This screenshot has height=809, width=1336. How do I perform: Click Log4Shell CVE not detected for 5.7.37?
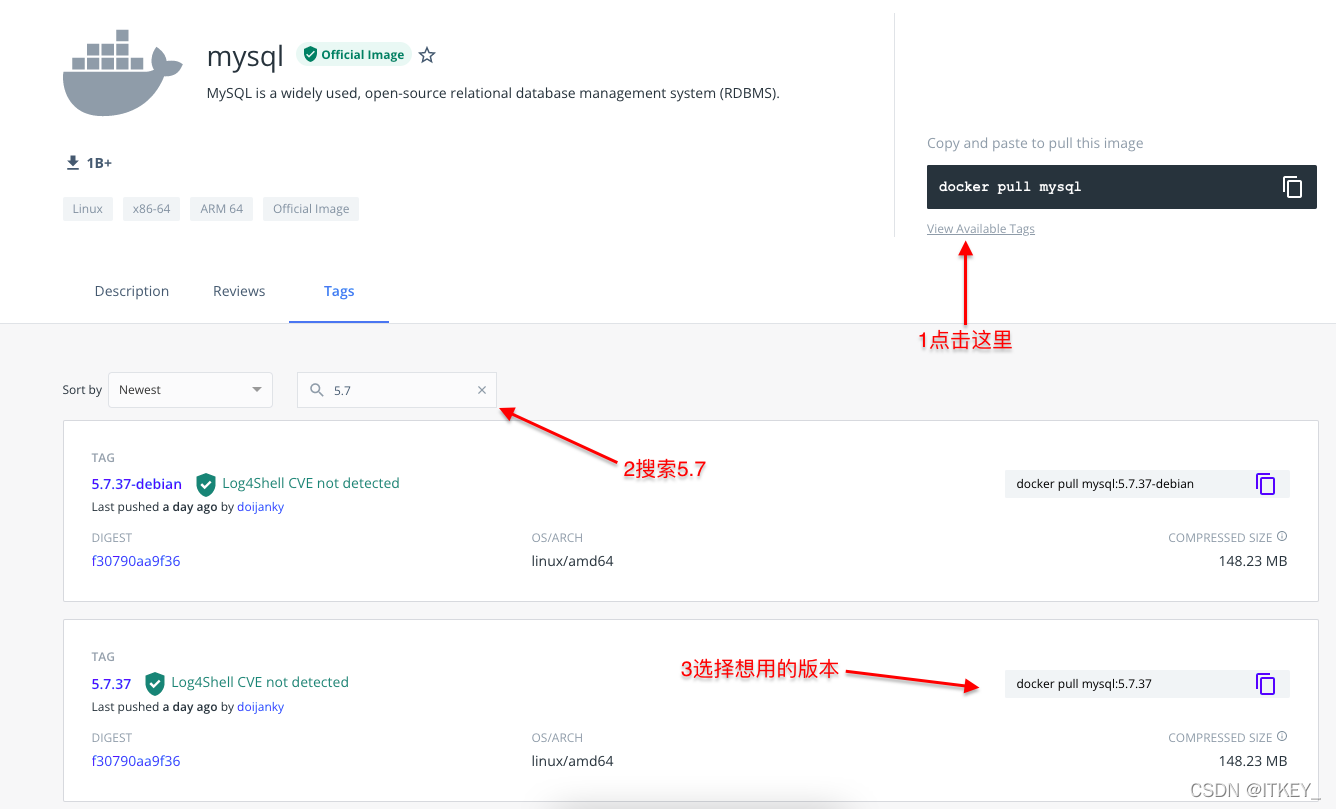click(x=260, y=682)
